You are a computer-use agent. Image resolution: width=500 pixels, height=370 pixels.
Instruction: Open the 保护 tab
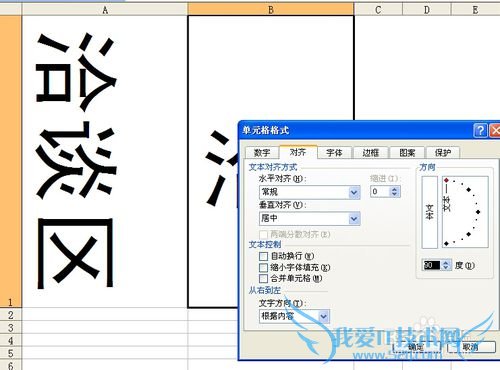click(x=443, y=153)
